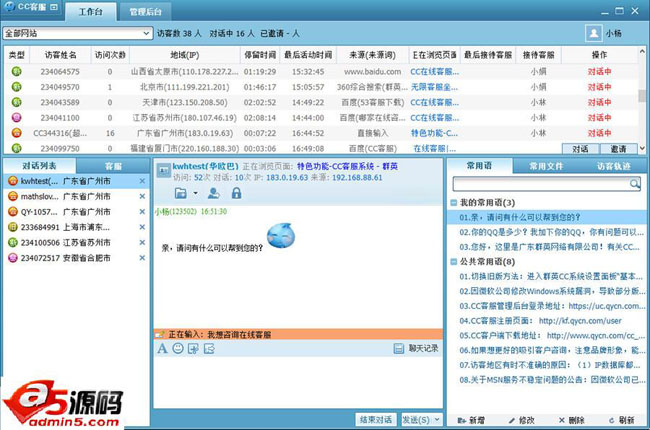
Task: Click 新增 to add a phrase
Action: tap(469, 419)
